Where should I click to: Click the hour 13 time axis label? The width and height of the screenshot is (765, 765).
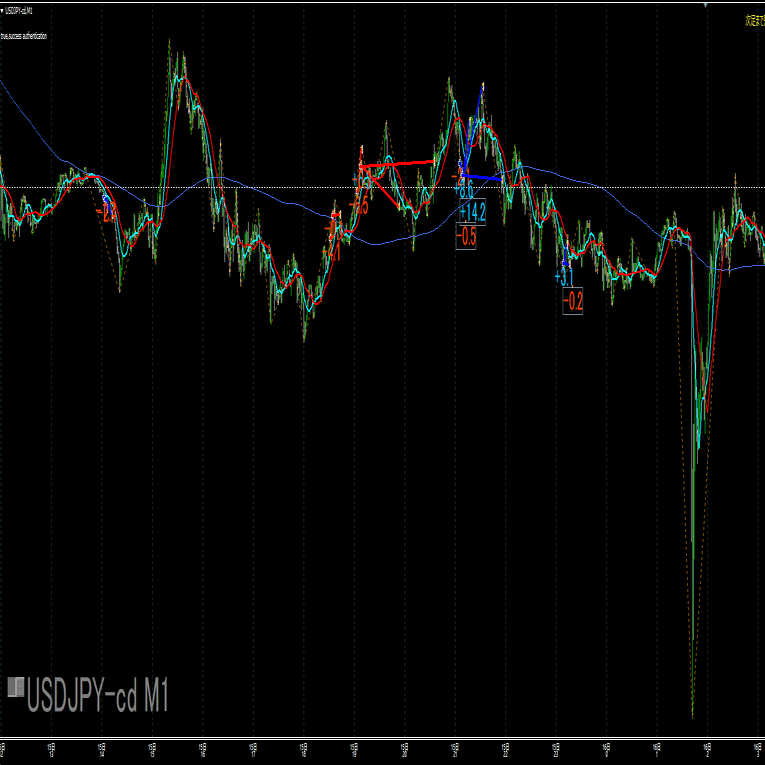(x=51, y=750)
